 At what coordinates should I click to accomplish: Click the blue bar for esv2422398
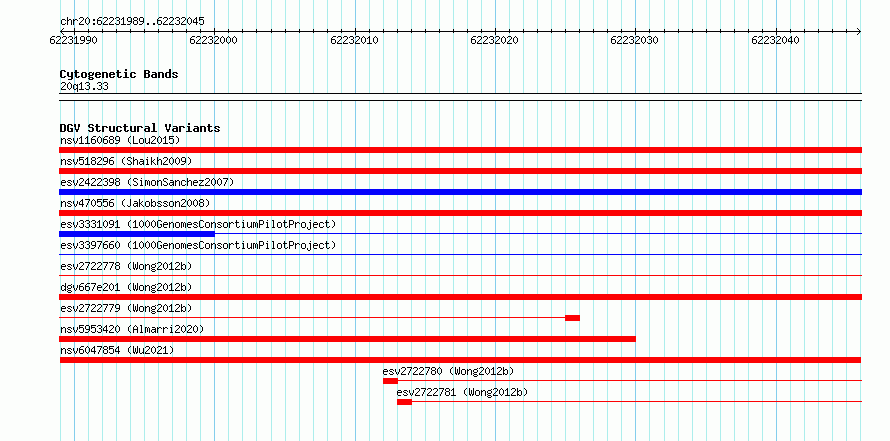460,192
